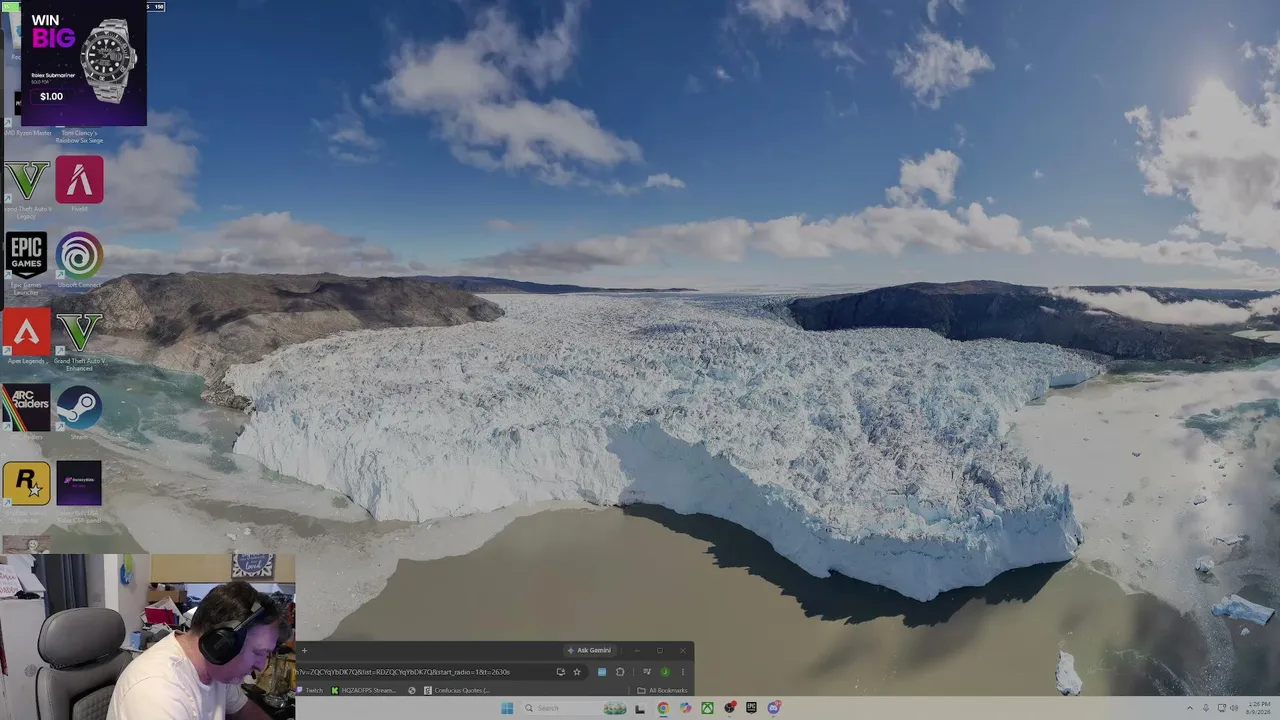Open the Chrome profile avatar
The width and height of the screenshot is (1280, 720).
point(665,672)
